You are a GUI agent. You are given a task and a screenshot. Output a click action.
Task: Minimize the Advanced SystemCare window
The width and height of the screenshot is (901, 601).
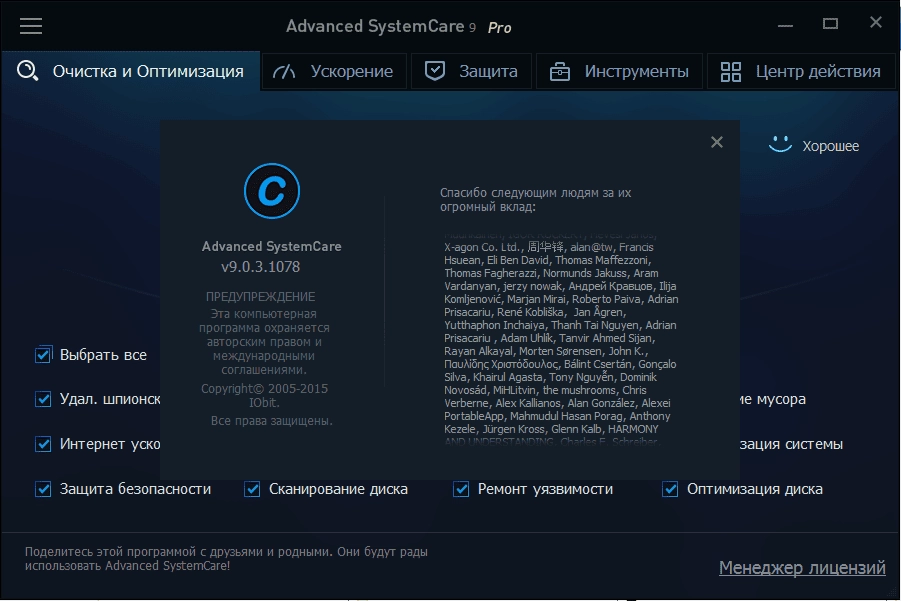pyautogui.click(x=786, y=25)
